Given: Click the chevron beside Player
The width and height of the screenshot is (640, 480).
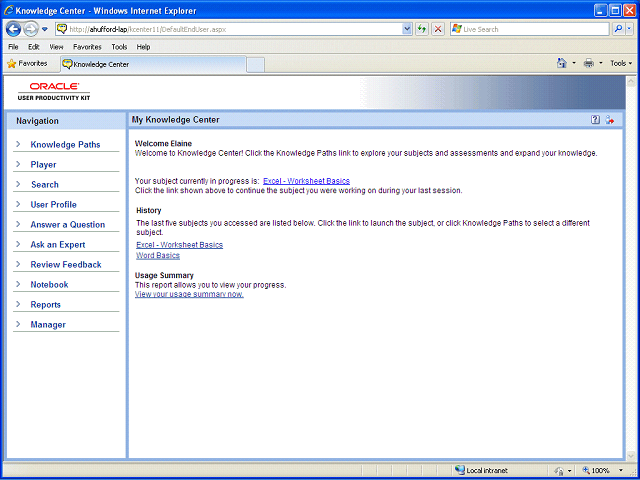Looking at the screenshot, I should tap(18, 164).
